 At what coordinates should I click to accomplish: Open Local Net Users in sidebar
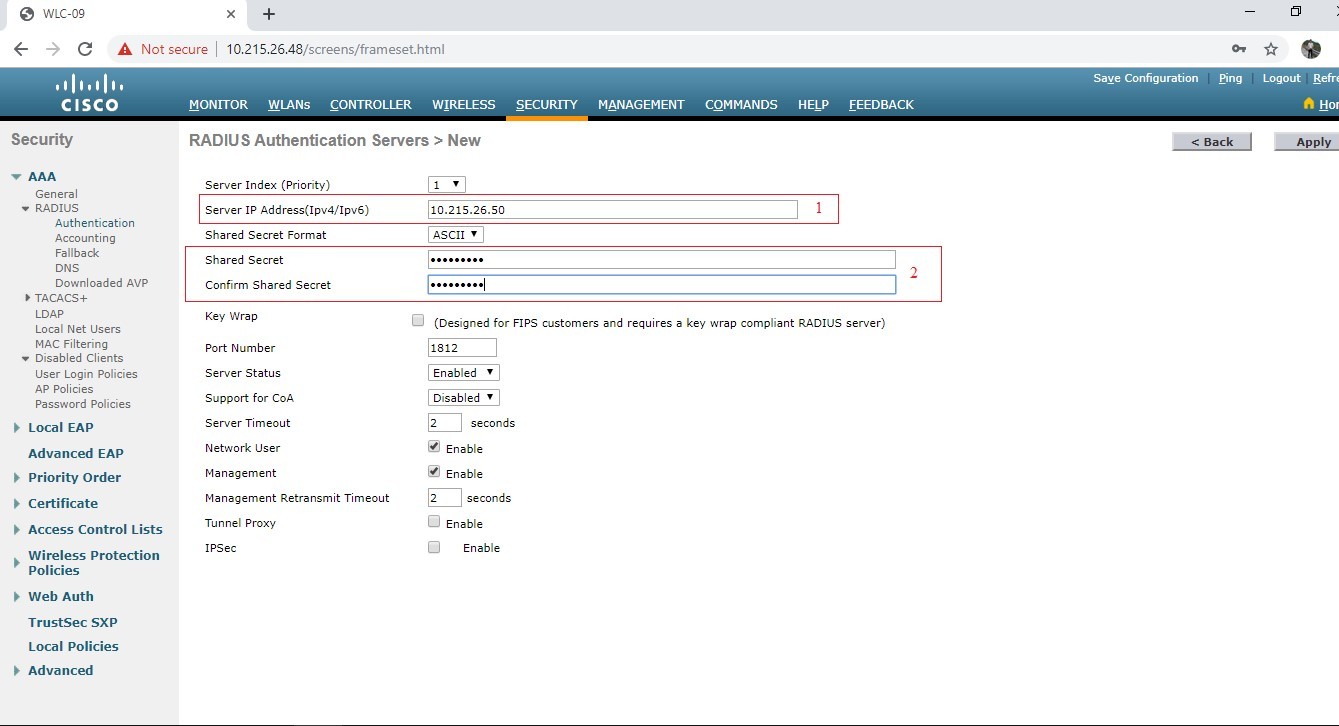pos(78,329)
